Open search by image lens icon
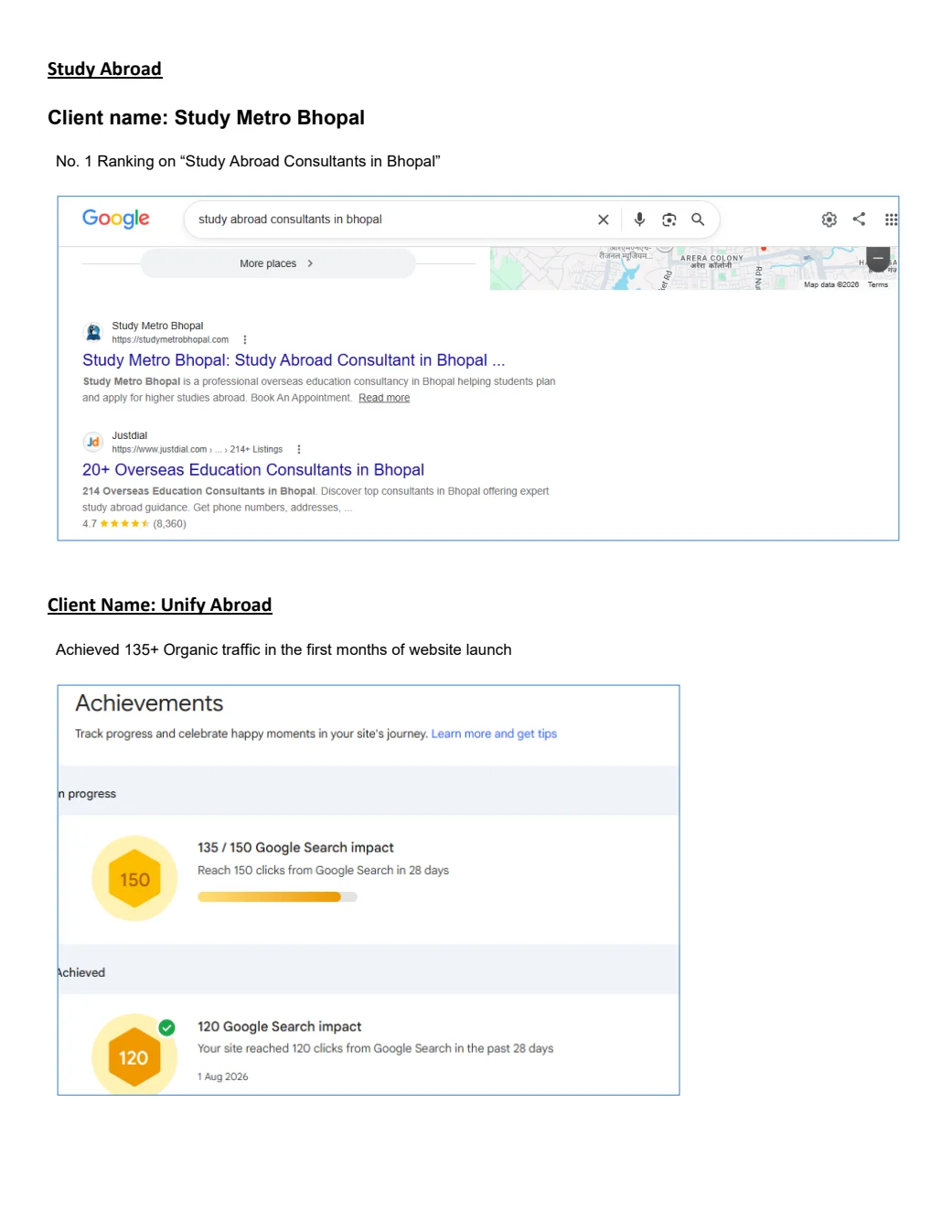Viewport: 952px width, 1232px height. pos(669,220)
